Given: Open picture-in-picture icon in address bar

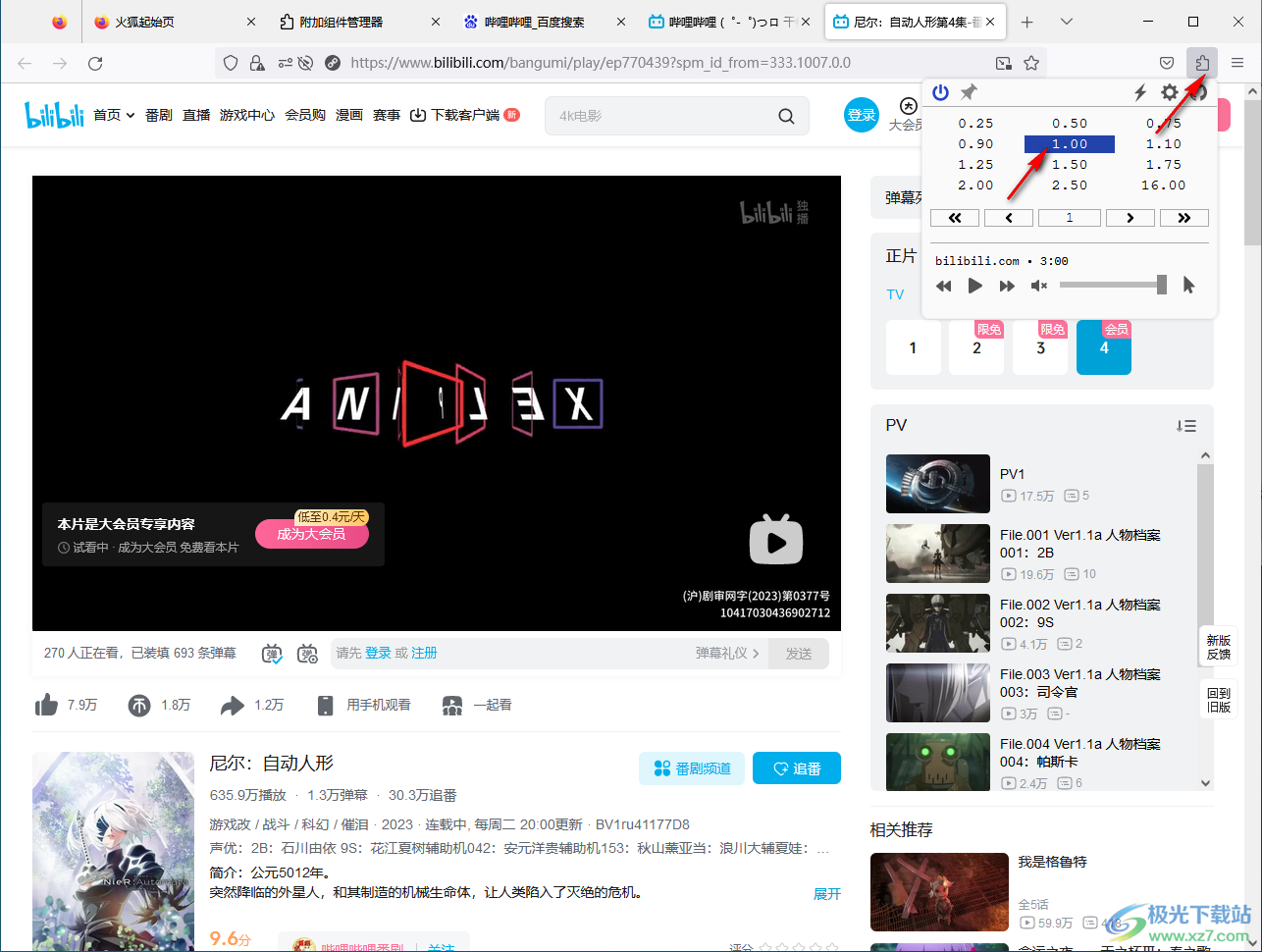Looking at the screenshot, I should 1003,63.
